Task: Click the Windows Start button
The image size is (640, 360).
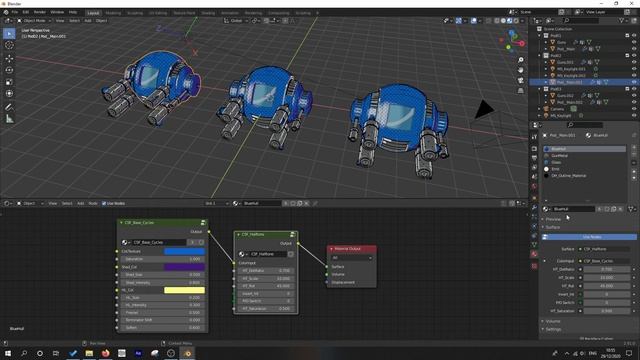Action: [x=7, y=353]
